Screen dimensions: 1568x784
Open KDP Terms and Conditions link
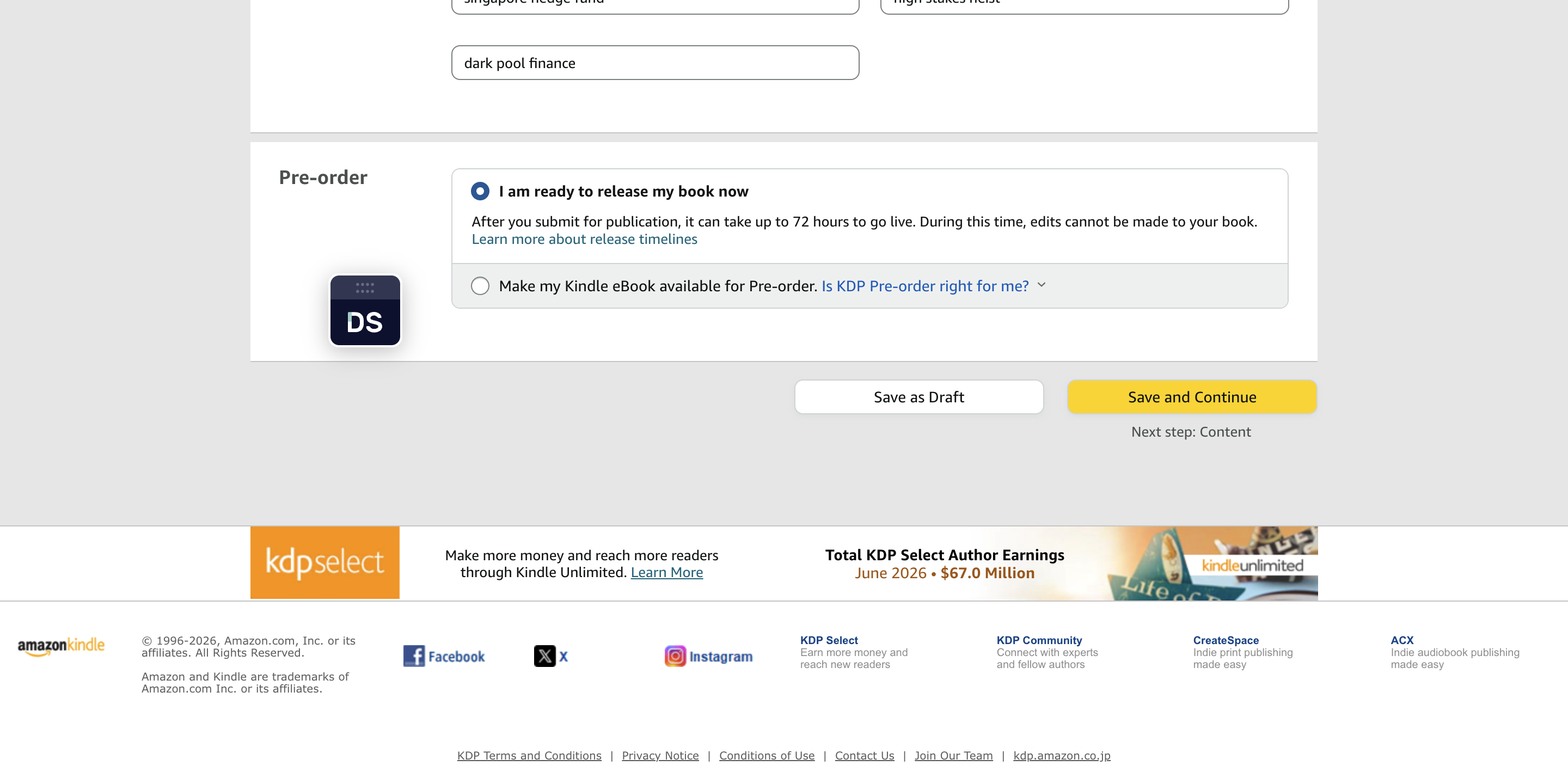coord(529,755)
